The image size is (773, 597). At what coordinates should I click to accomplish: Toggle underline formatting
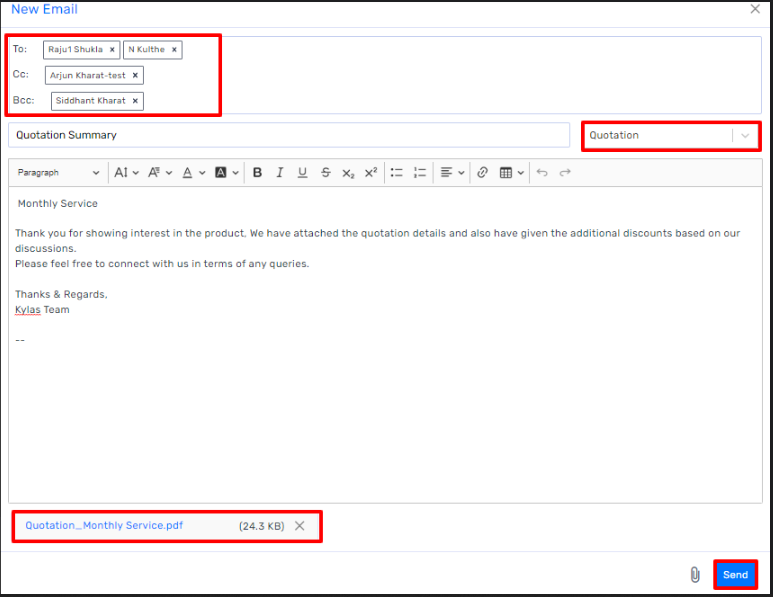[302, 173]
